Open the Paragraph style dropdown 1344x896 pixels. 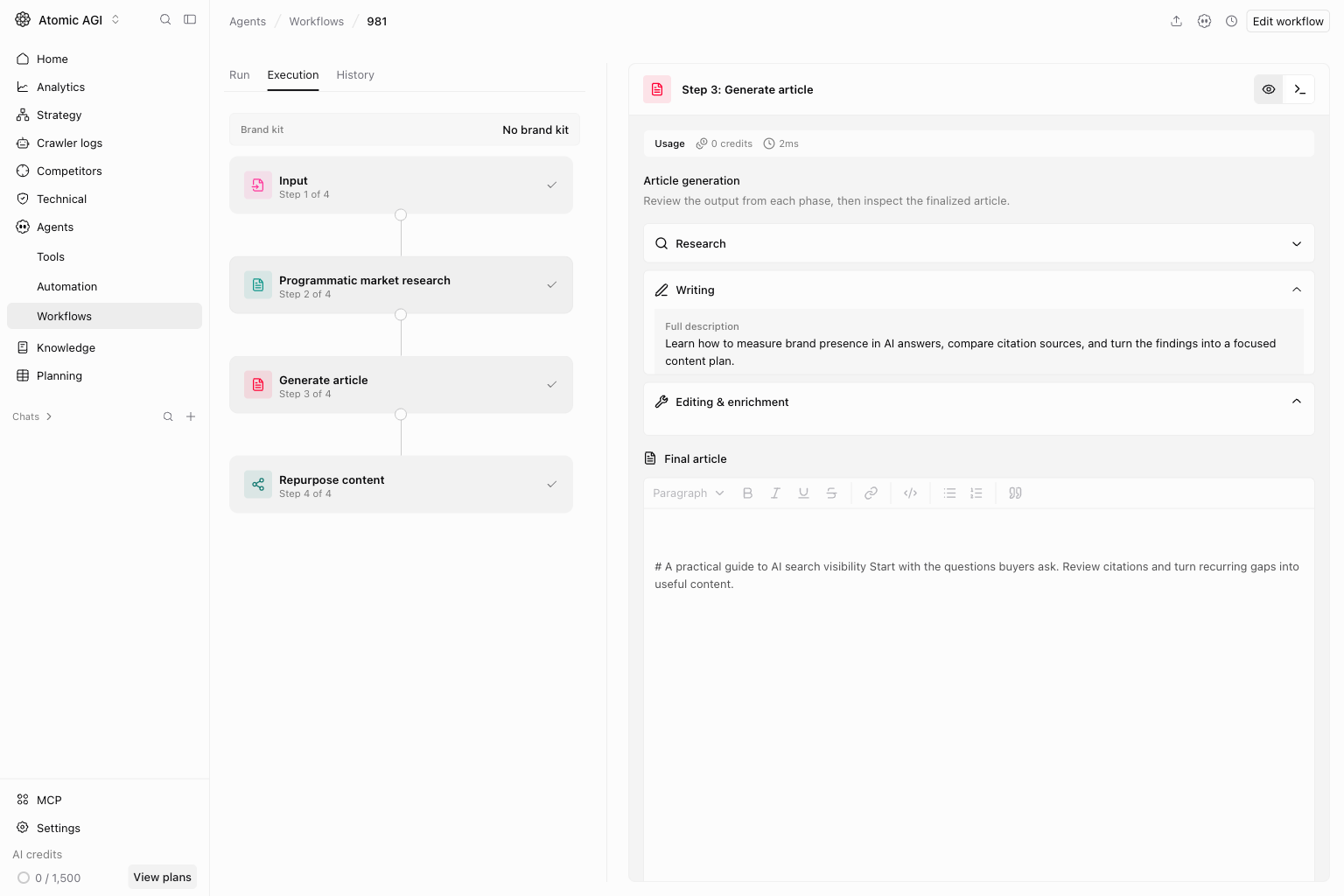[x=689, y=493]
